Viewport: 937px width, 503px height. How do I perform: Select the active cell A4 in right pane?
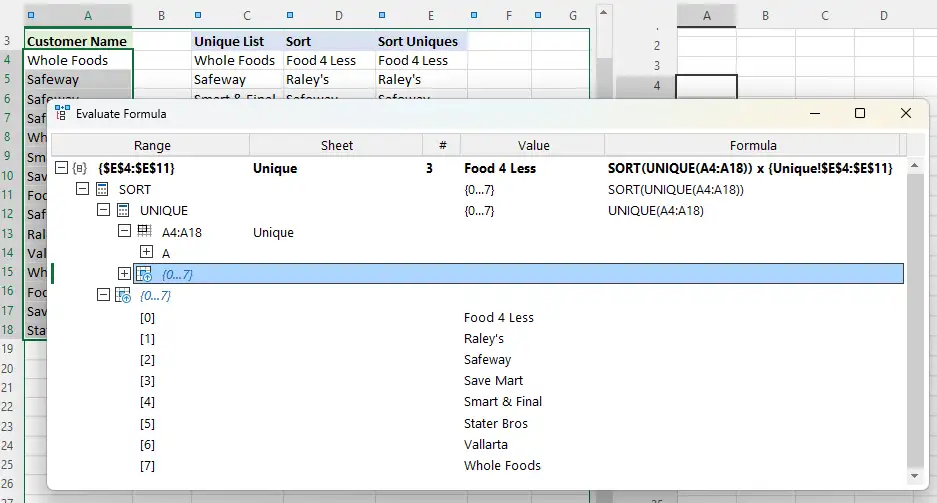click(706, 85)
